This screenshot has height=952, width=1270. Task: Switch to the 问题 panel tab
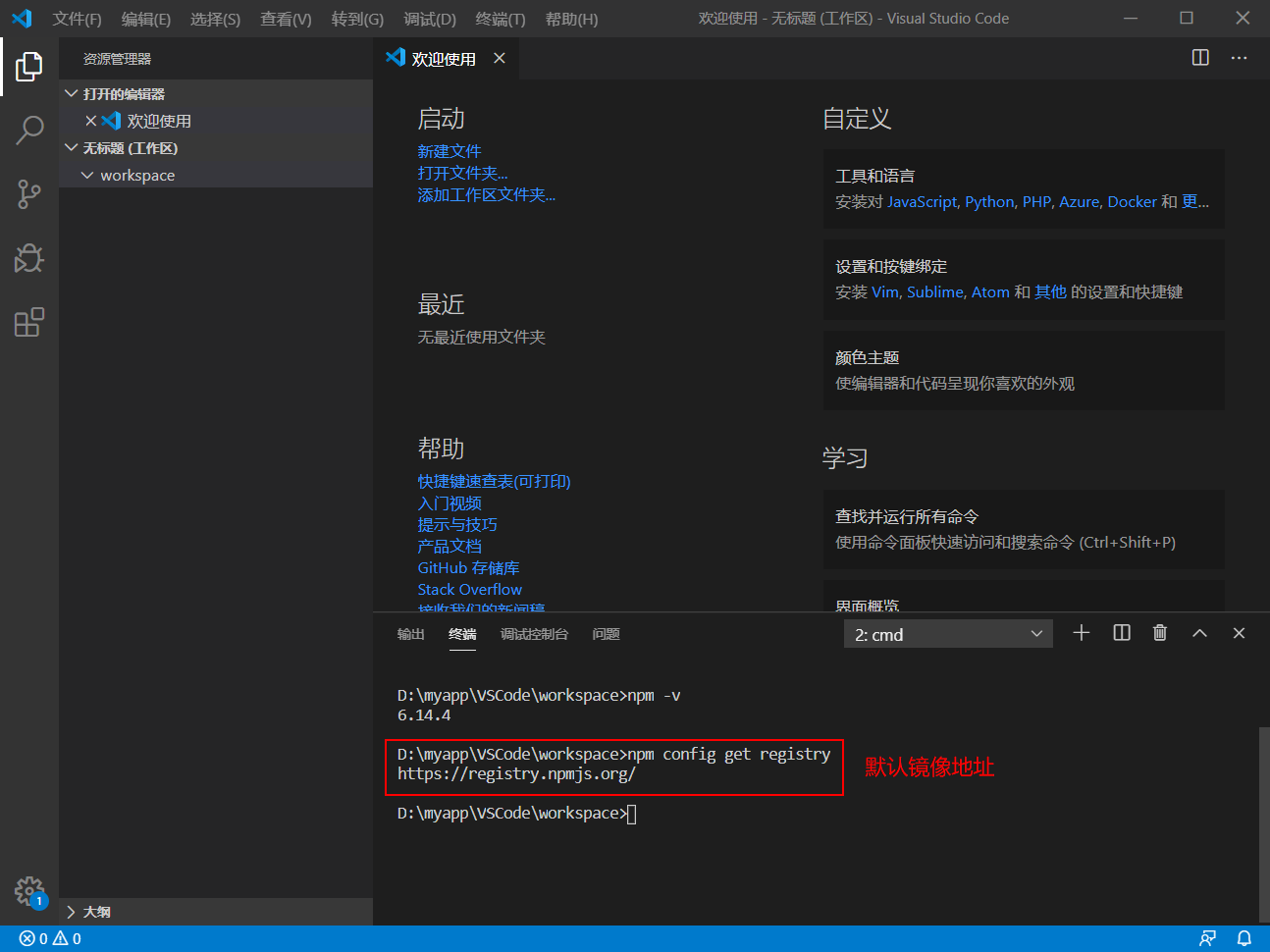tap(606, 634)
